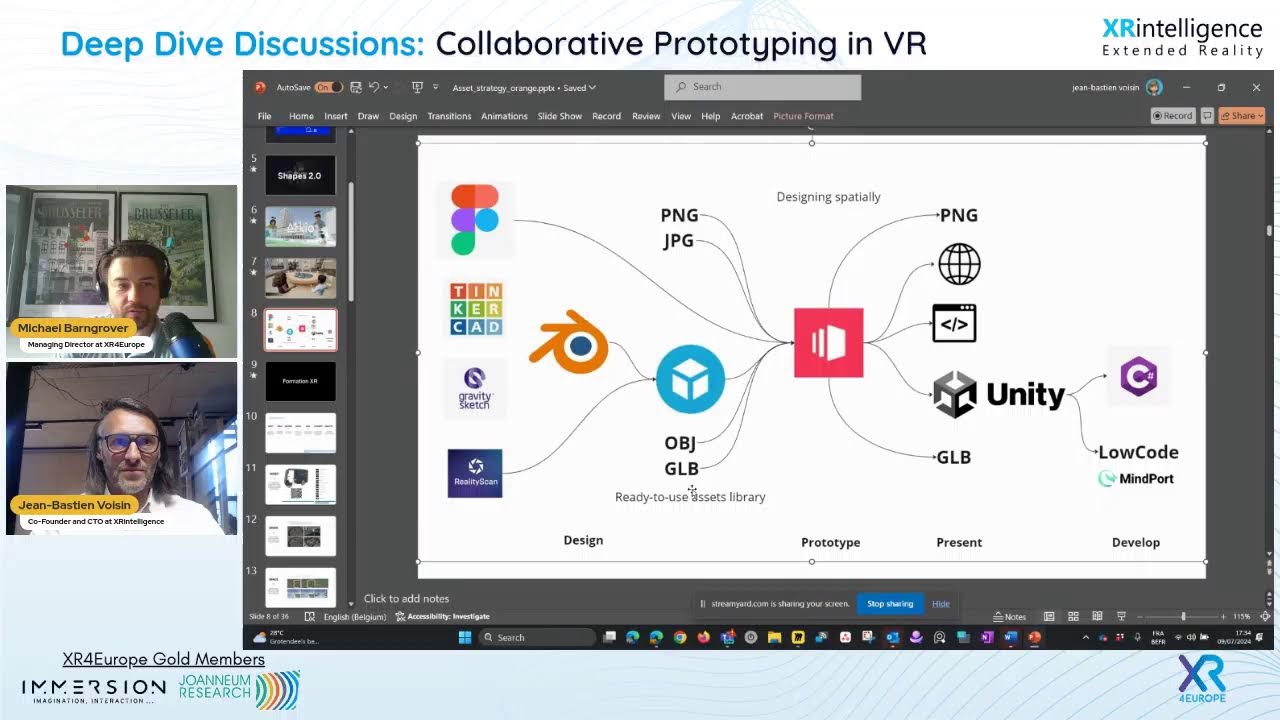
Task: Click the Comments icon beside Share
Action: click(1207, 116)
